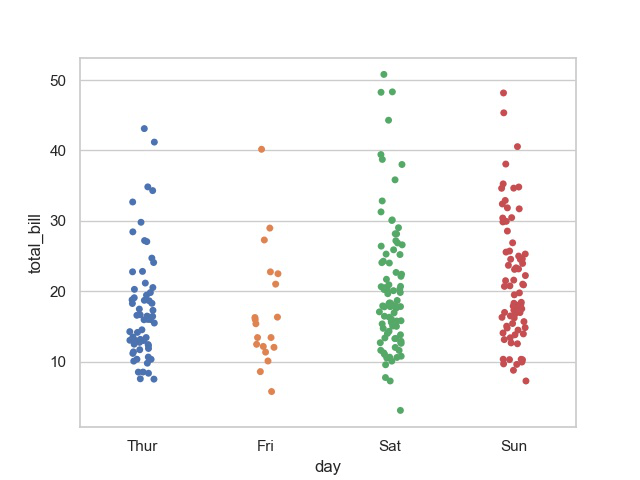Click the 10 y-axis tick label

pyautogui.click(x=60, y=362)
